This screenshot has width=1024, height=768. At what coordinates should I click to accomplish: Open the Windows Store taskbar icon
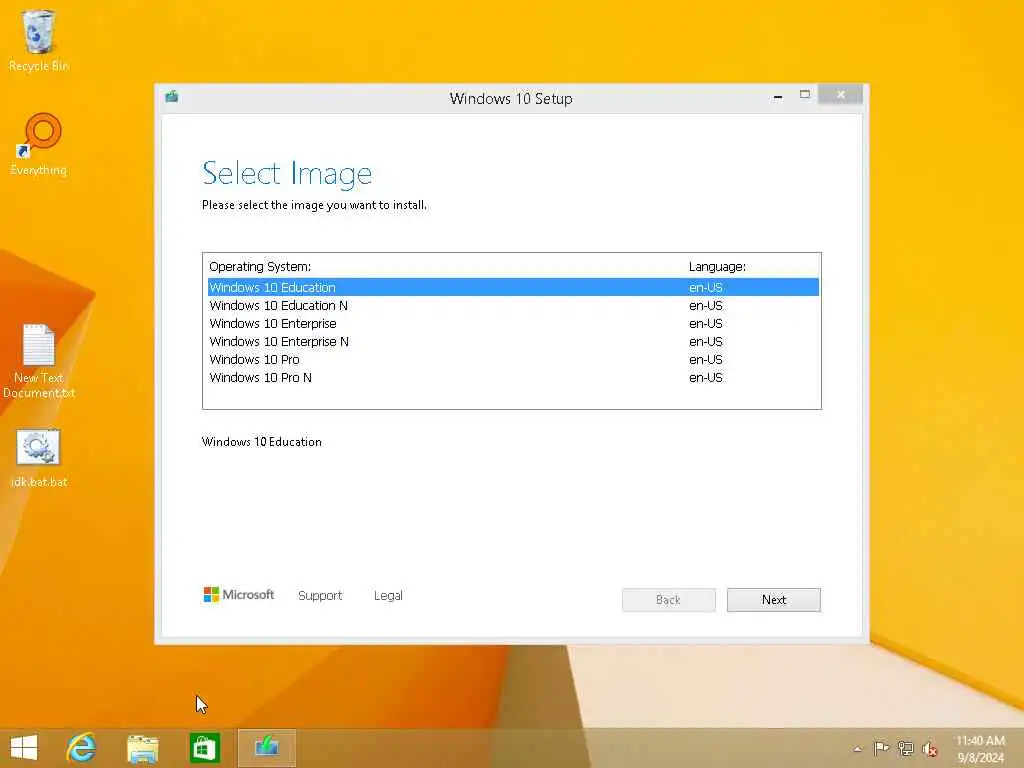coord(204,748)
